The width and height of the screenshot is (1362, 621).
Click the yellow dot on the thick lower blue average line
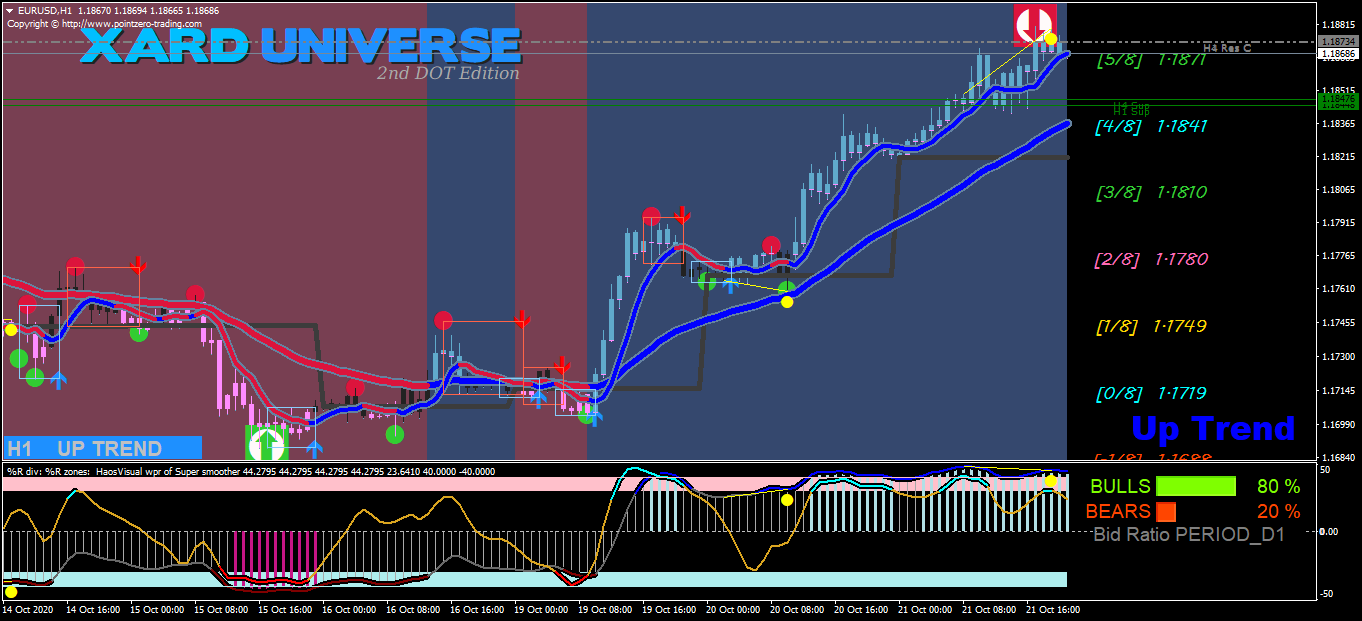(x=787, y=302)
